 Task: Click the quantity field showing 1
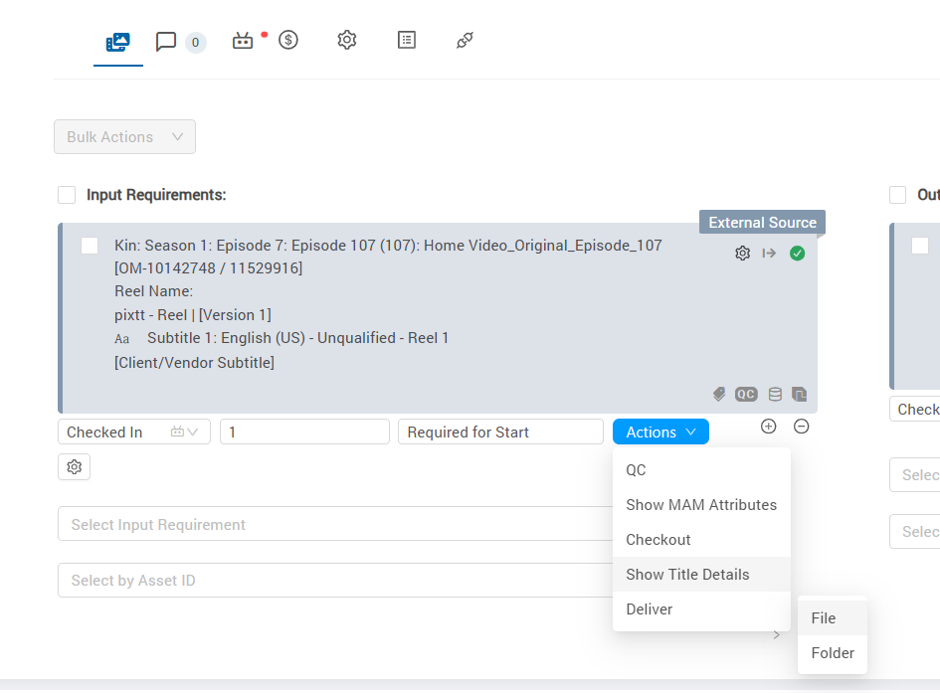click(305, 432)
